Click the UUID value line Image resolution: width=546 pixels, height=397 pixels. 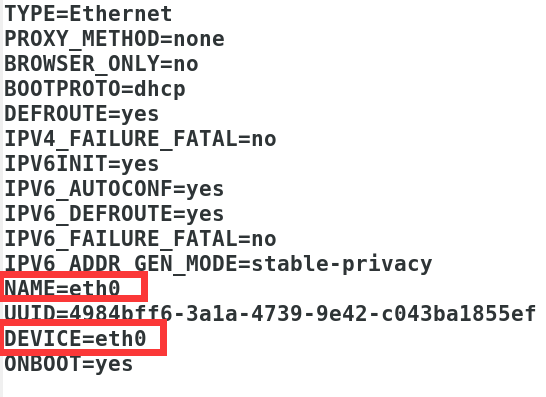click(x=270, y=314)
